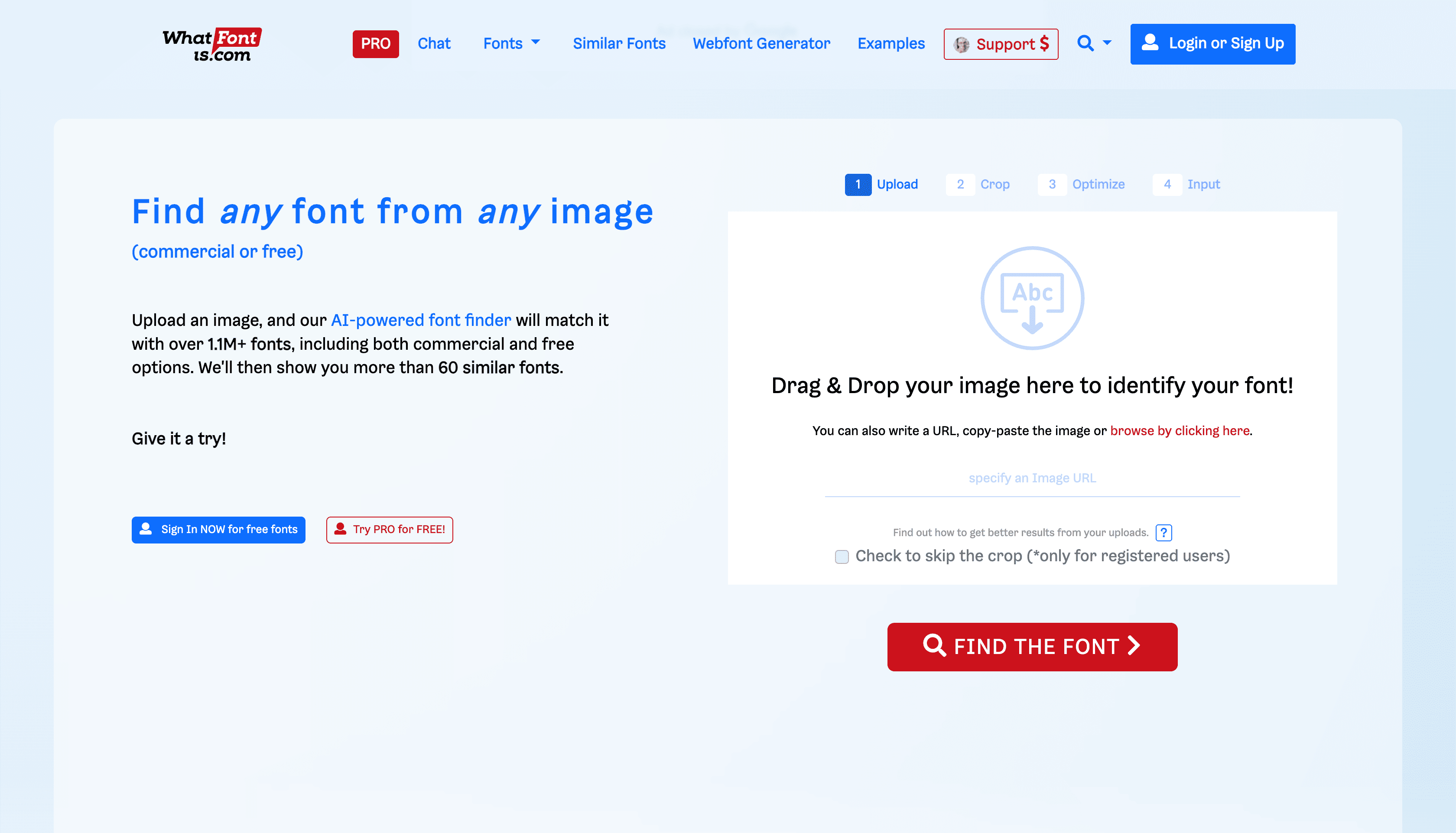Open the help question mark icon

click(x=1164, y=533)
